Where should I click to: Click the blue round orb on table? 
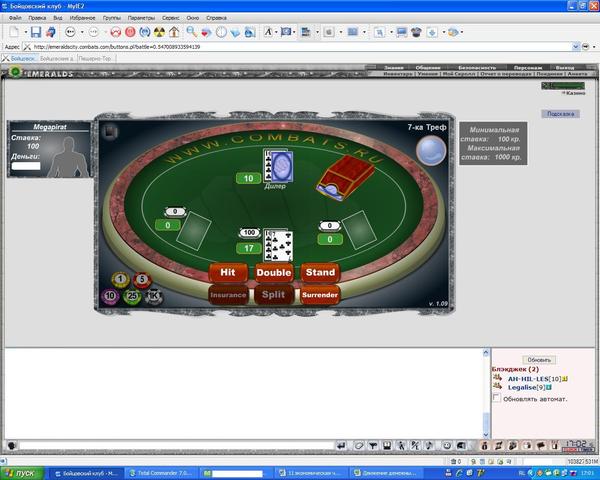point(431,150)
